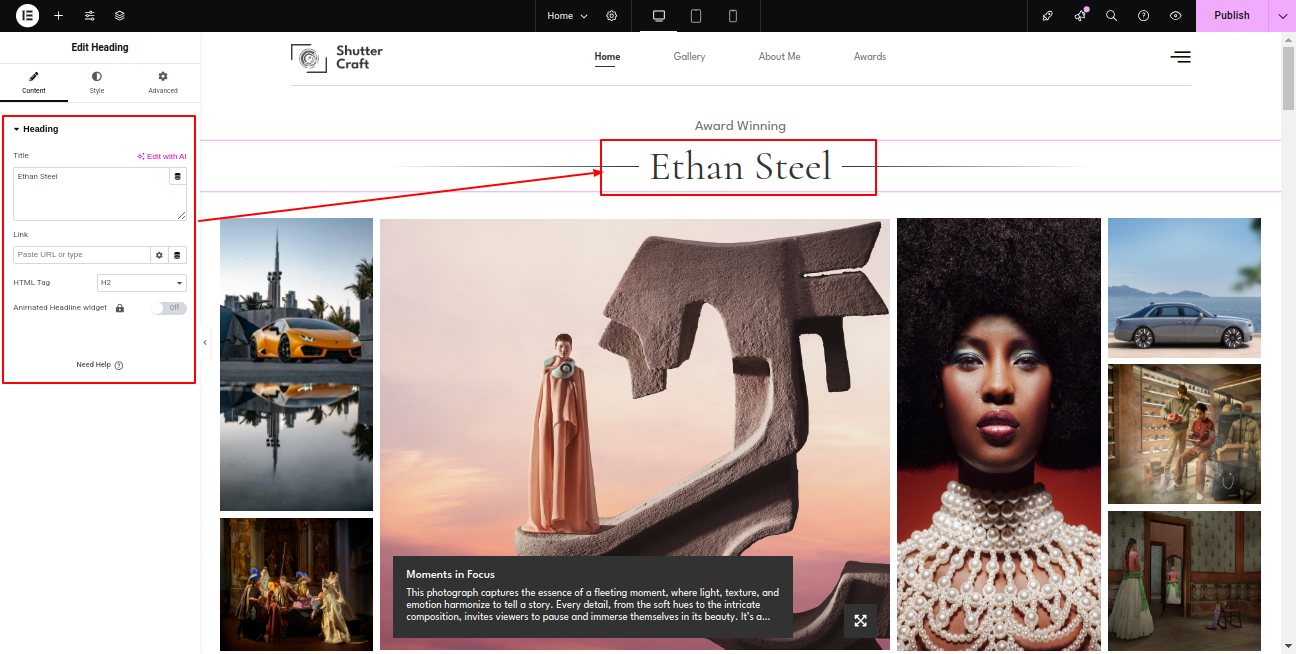Click dynamic tags icon for Link field
The width and height of the screenshot is (1296, 654).
178,255
